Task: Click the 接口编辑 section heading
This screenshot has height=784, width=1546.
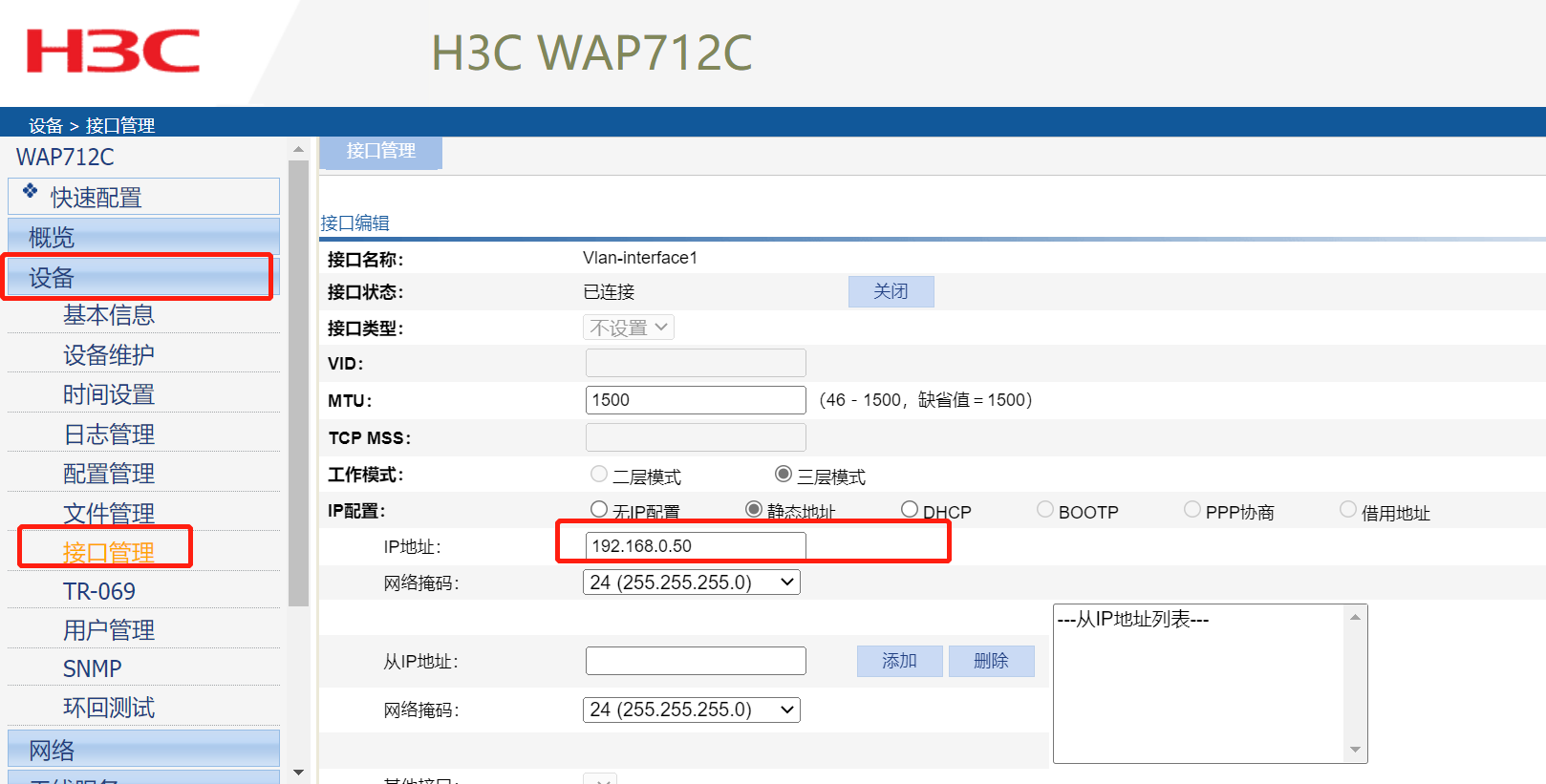Action: pos(354,223)
